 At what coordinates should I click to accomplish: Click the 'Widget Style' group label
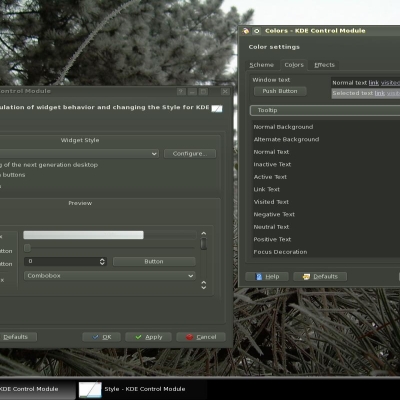(x=80, y=140)
